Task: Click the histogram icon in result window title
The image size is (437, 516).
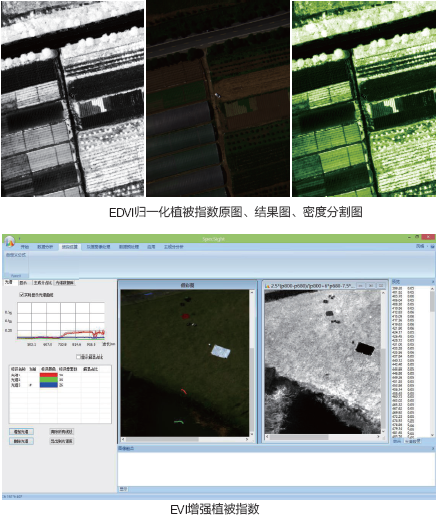Action: [267, 286]
